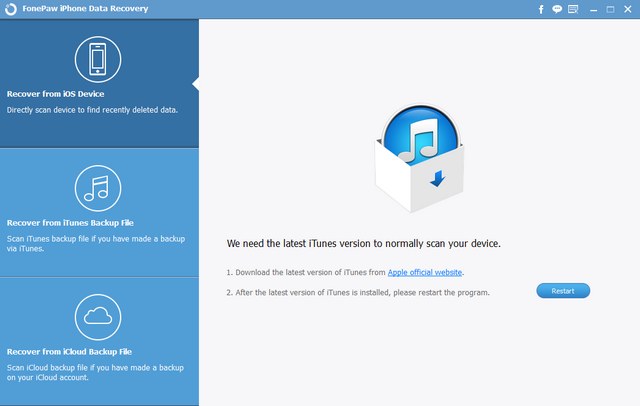Image resolution: width=640 pixels, height=406 pixels.
Task: Click the iPhone device icon in sidebar
Action: 98,59
